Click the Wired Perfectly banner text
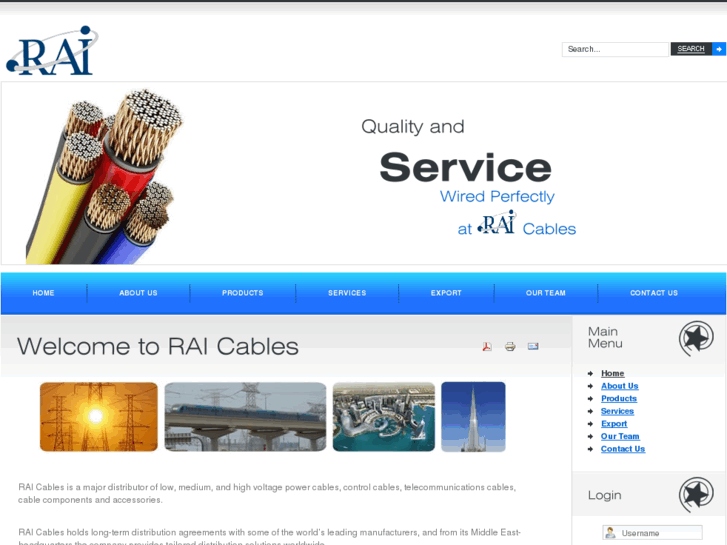Viewport: 727px width, 545px height. pyautogui.click(x=497, y=197)
